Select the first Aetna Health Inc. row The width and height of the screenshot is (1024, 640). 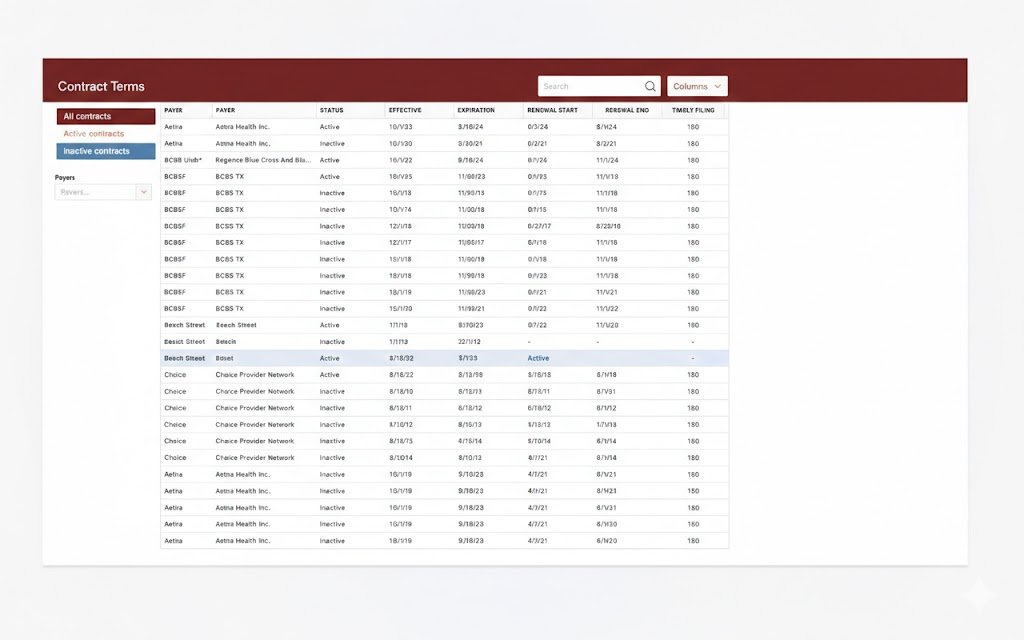point(243,127)
